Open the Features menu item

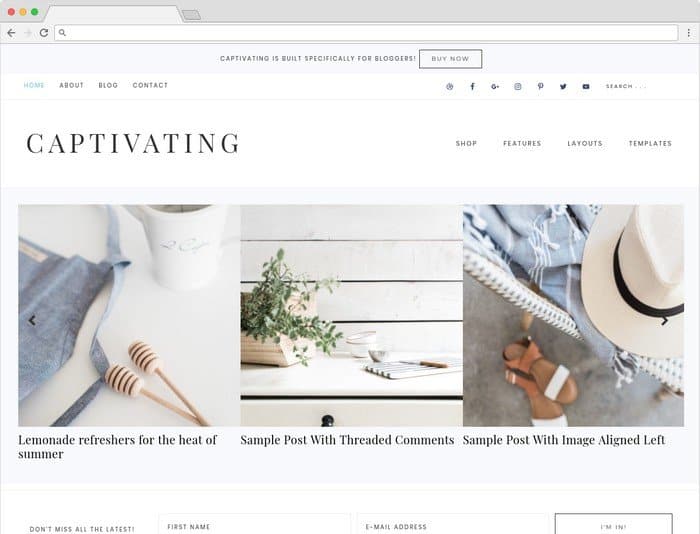522,143
